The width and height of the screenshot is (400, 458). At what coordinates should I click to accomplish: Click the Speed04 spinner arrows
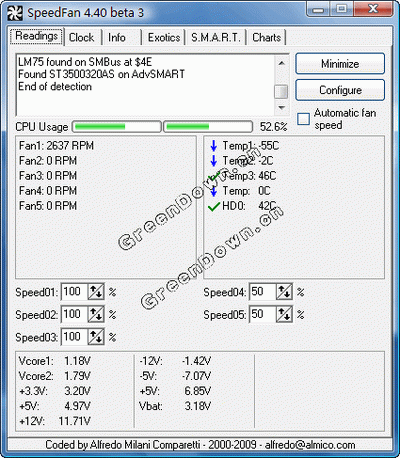tap(284, 292)
